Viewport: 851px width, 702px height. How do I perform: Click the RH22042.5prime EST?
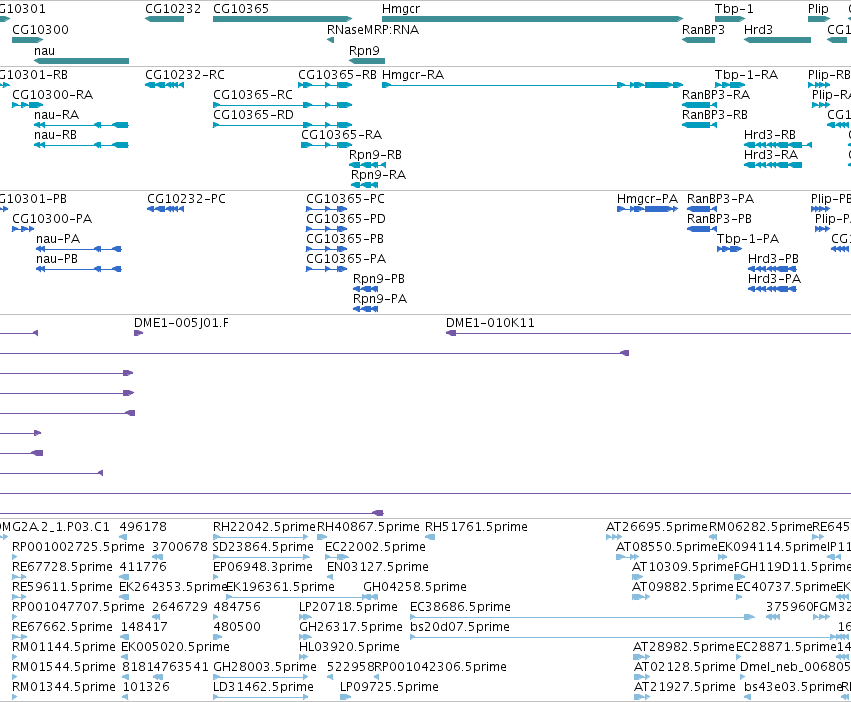click(x=261, y=537)
